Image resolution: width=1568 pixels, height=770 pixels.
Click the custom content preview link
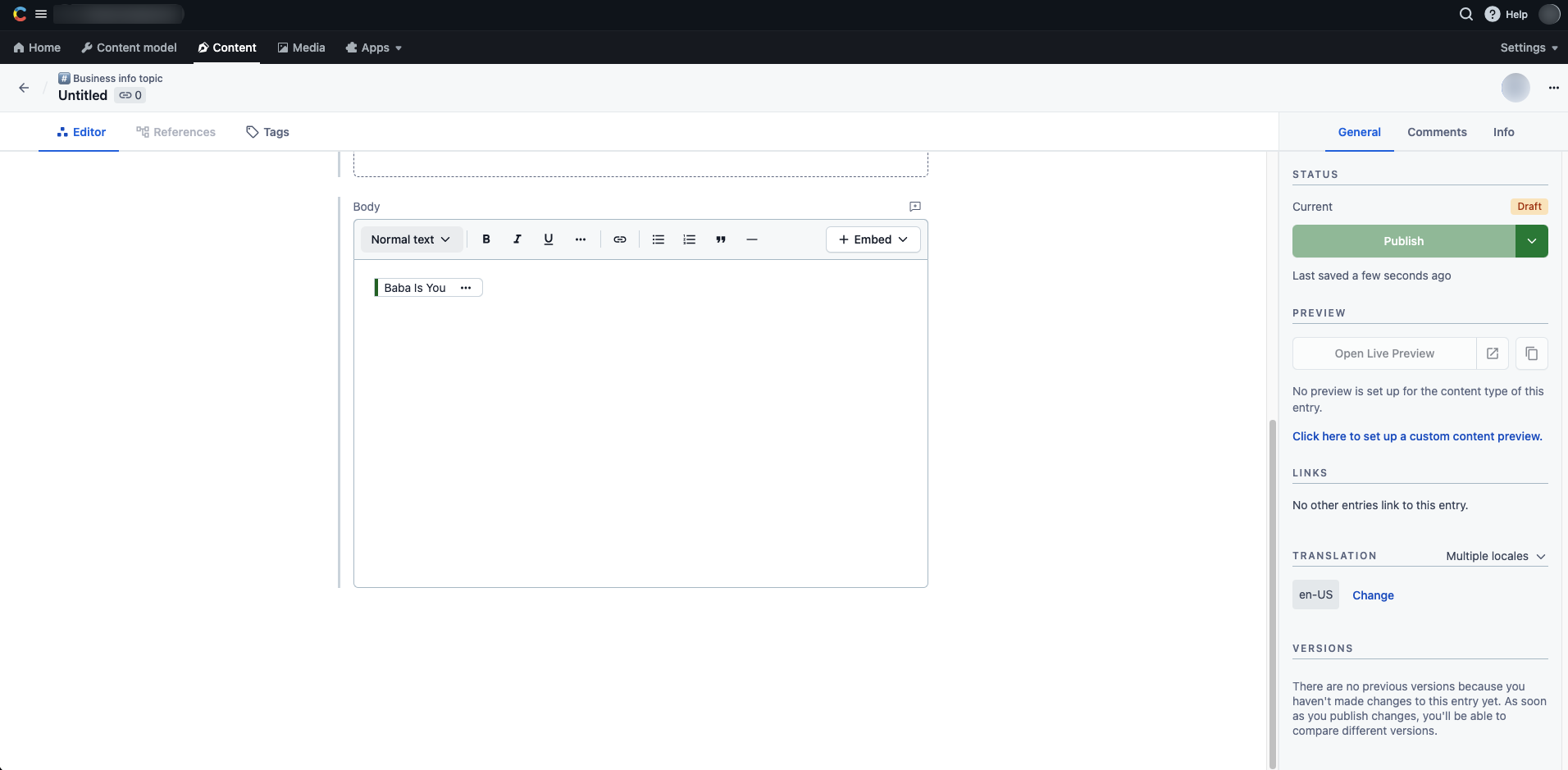tap(1417, 436)
